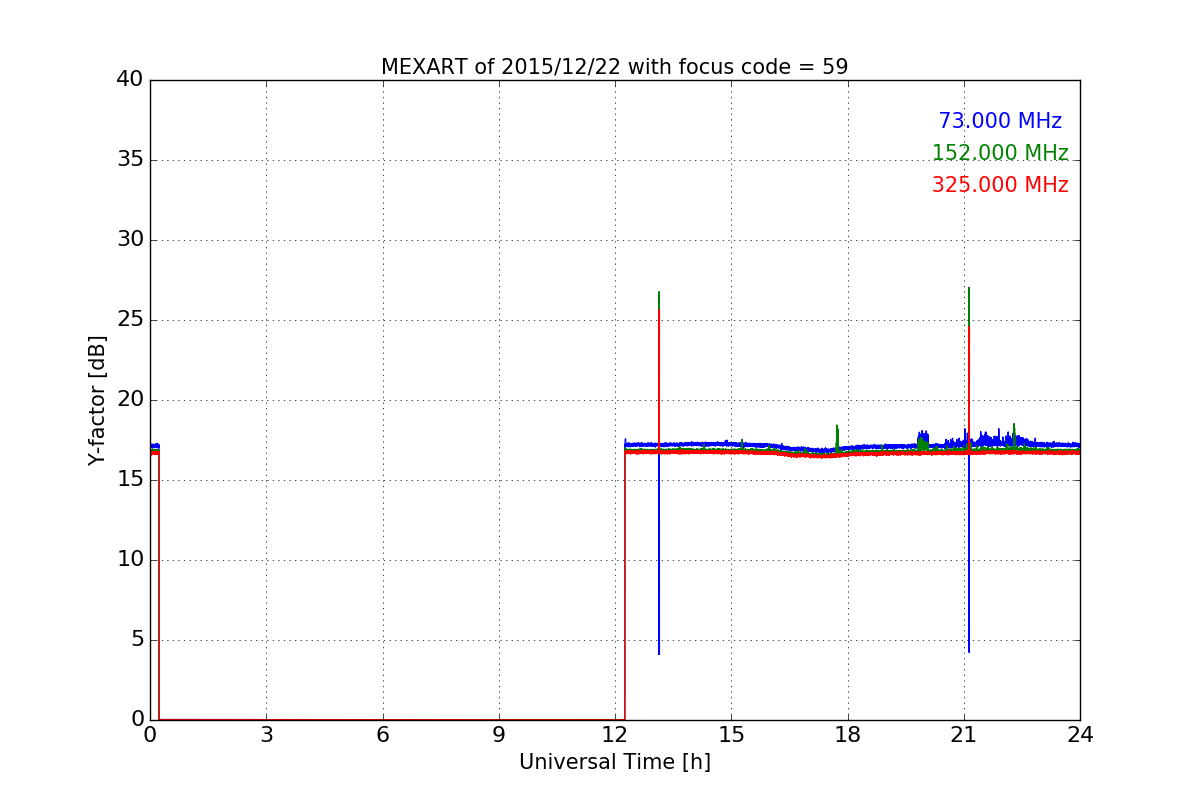The image size is (1200, 800).
Task: Click the x-axis tick label 12
Action: pyautogui.click(x=615, y=735)
